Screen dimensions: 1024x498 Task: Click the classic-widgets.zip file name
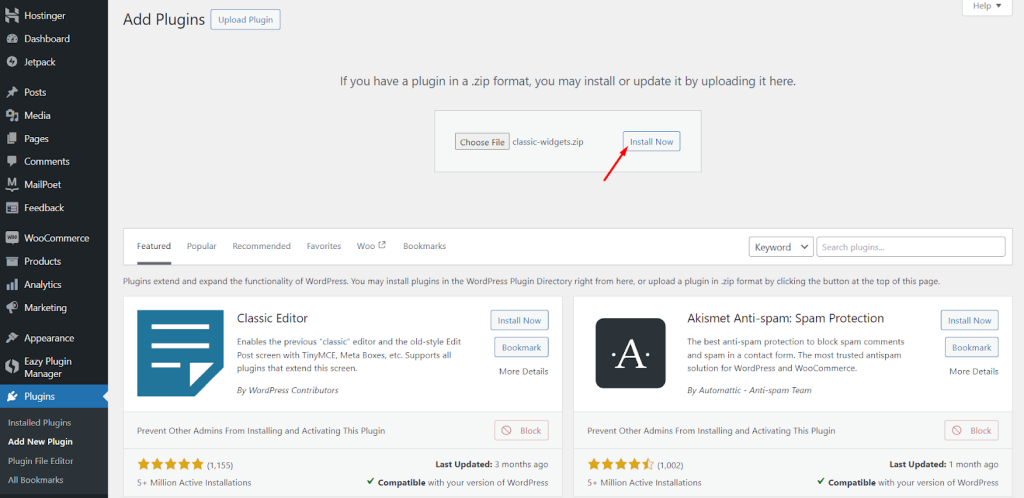point(548,142)
